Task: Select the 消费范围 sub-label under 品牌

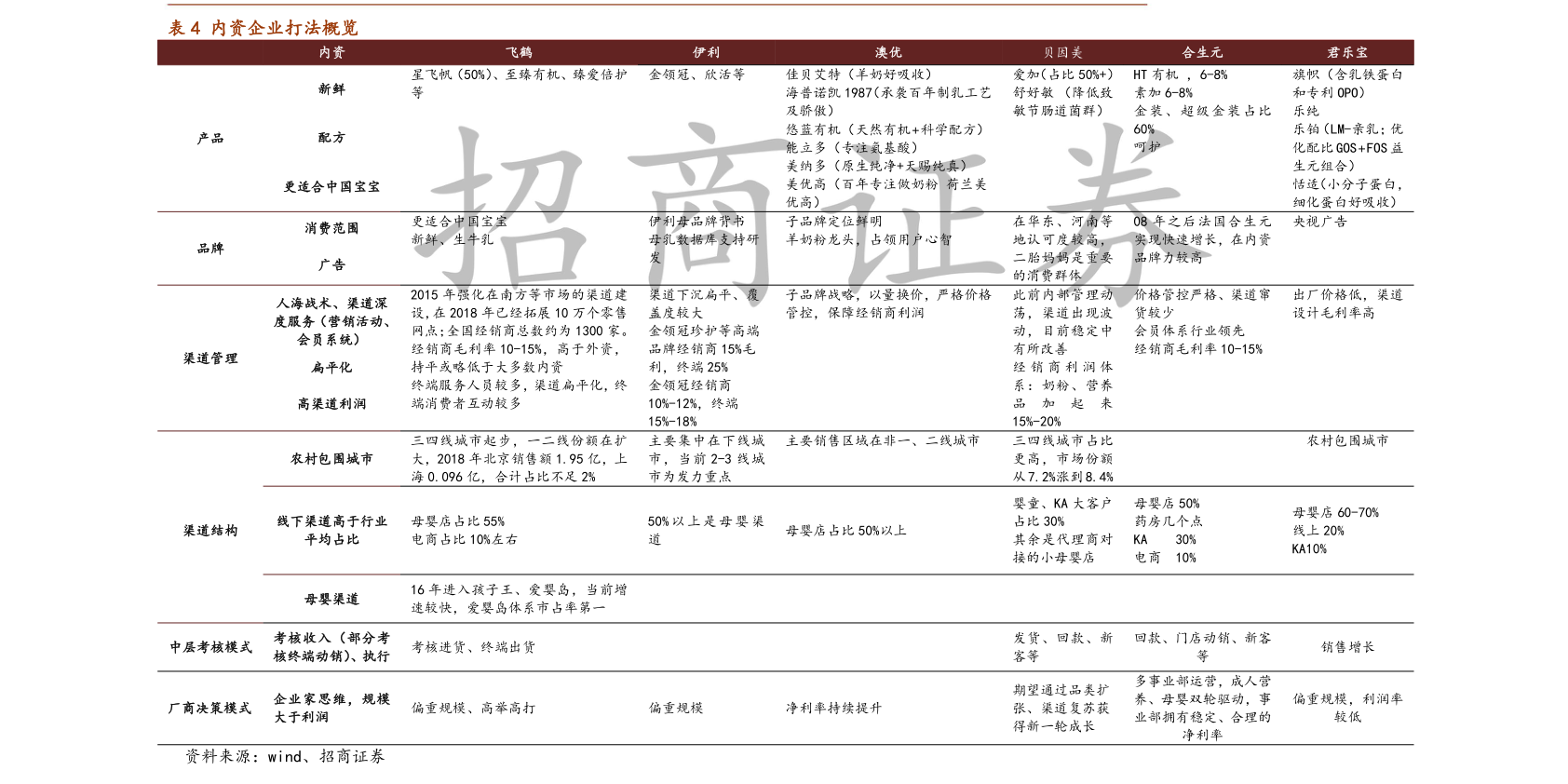Action: point(331,227)
